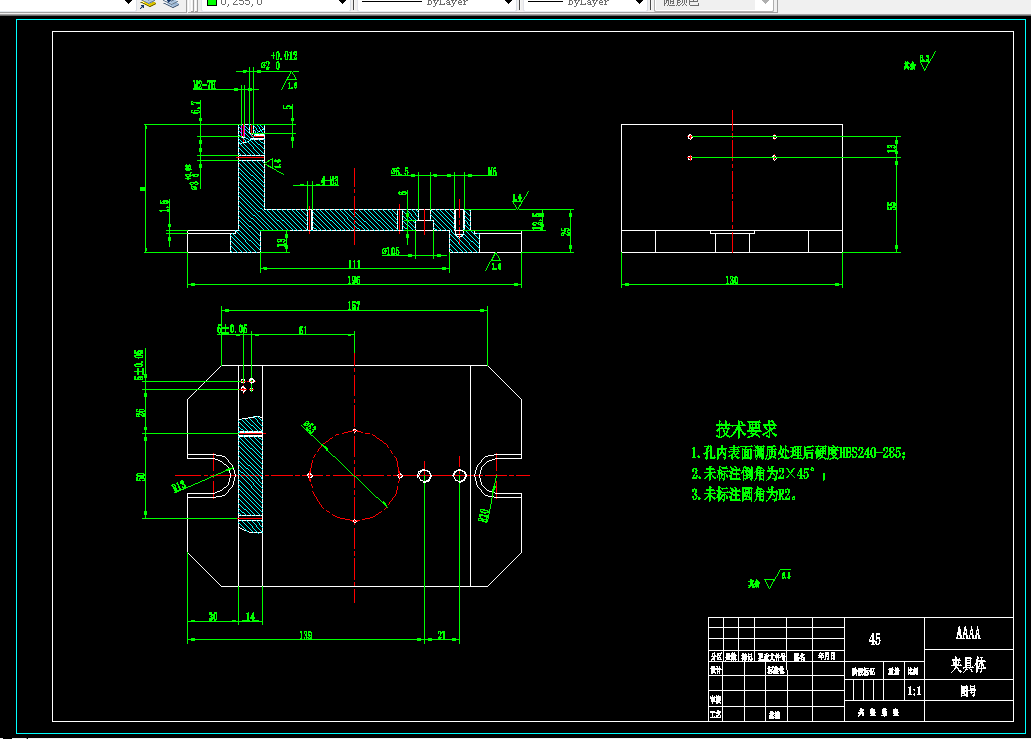Select material 45 in title block

875,639
